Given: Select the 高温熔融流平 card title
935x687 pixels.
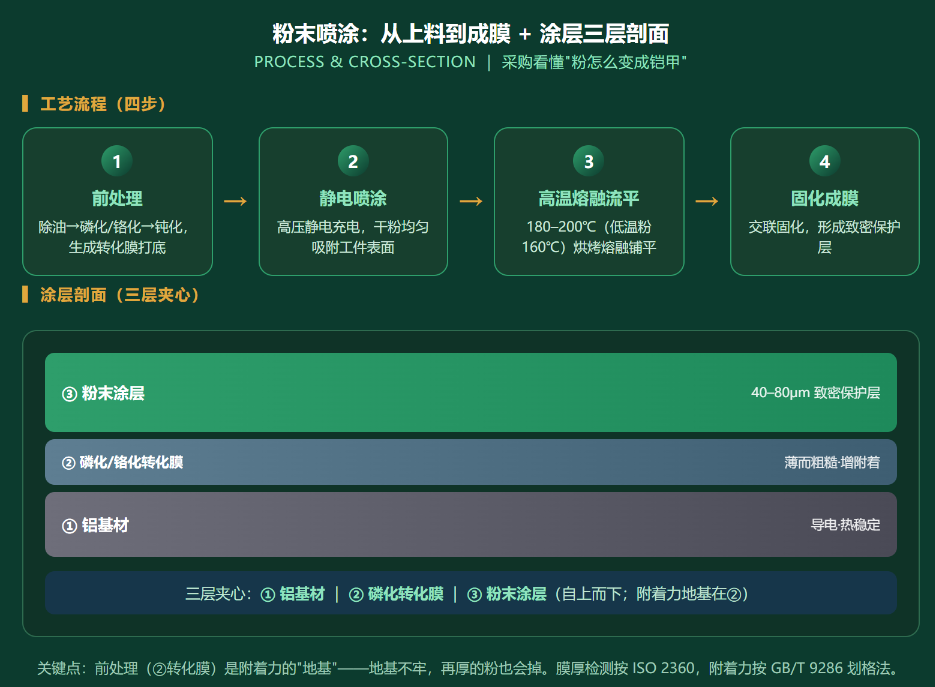Looking at the screenshot, I should click(589, 199).
